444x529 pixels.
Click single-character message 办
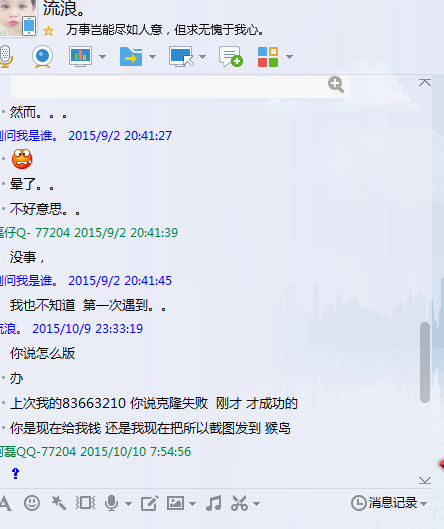(x=16, y=378)
